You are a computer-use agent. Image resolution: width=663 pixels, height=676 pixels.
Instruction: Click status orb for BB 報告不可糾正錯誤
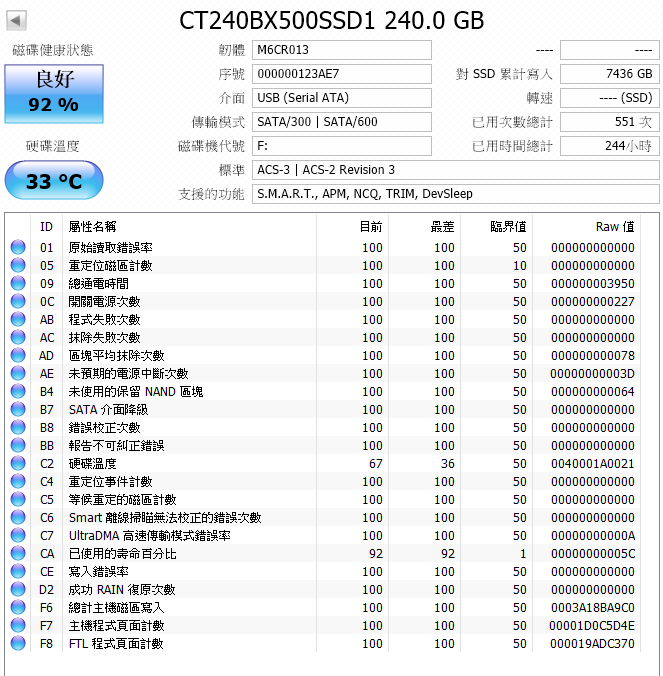pyautogui.click(x=18, y=445)
